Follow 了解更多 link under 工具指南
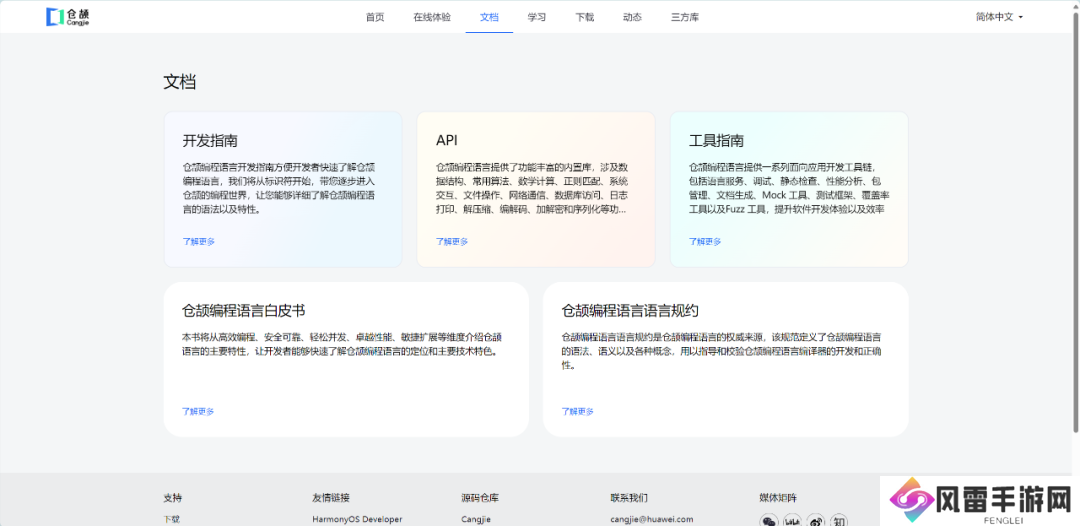Viewport: 1080px width, 526px height. [704, 241]
